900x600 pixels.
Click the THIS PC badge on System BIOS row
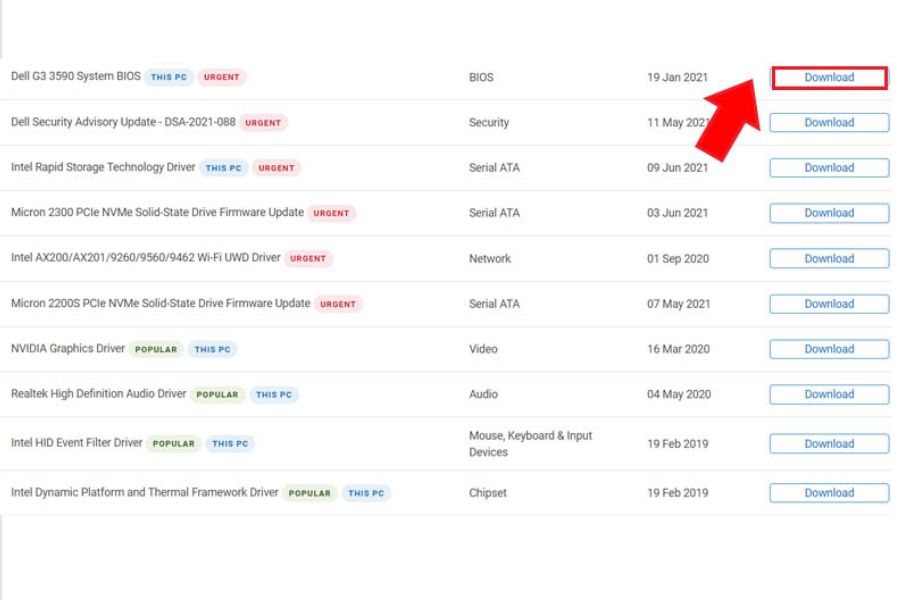pyautogui.click(x=169, y=77)
